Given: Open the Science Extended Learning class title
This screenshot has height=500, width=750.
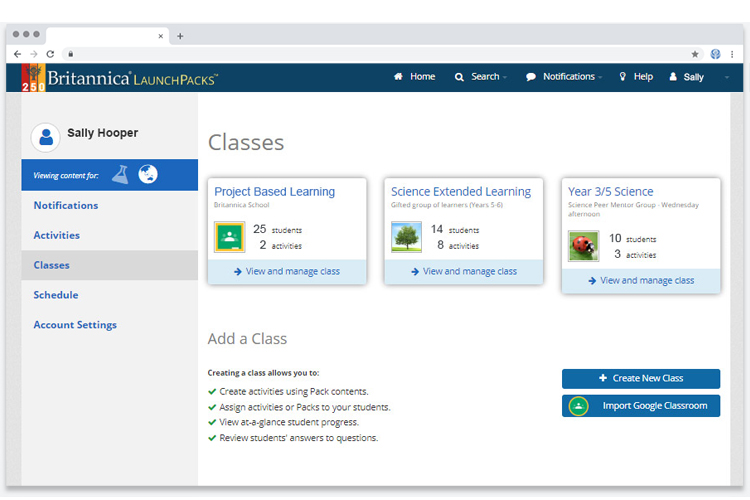Looking at the screenshot, I should (x=461, y=191).
